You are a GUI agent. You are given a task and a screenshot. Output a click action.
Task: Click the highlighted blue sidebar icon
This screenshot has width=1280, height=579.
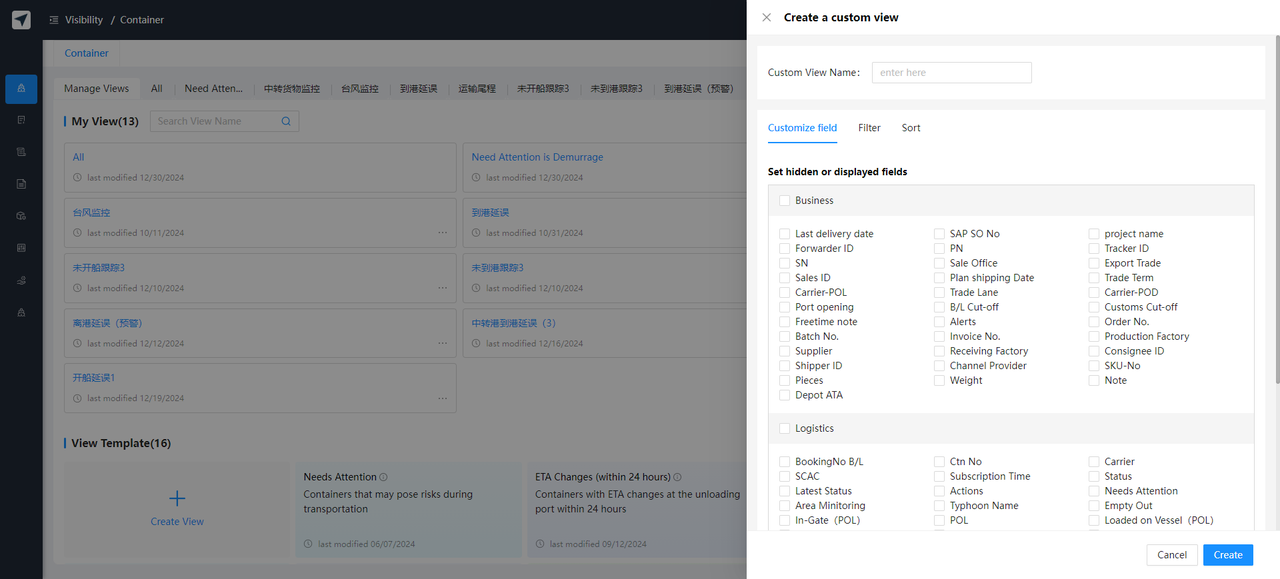pos(21,89)
